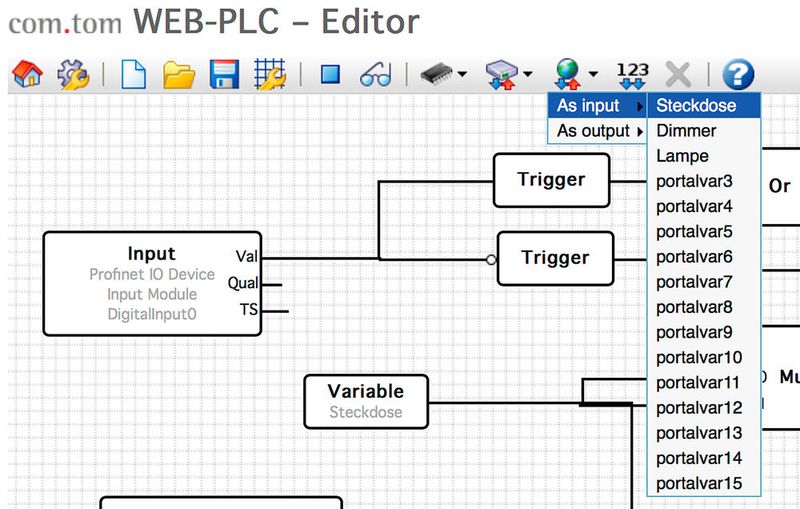Delete selection with gray X icon
The width and height of the screenshot is (800, 509).
tap(678, 75)
